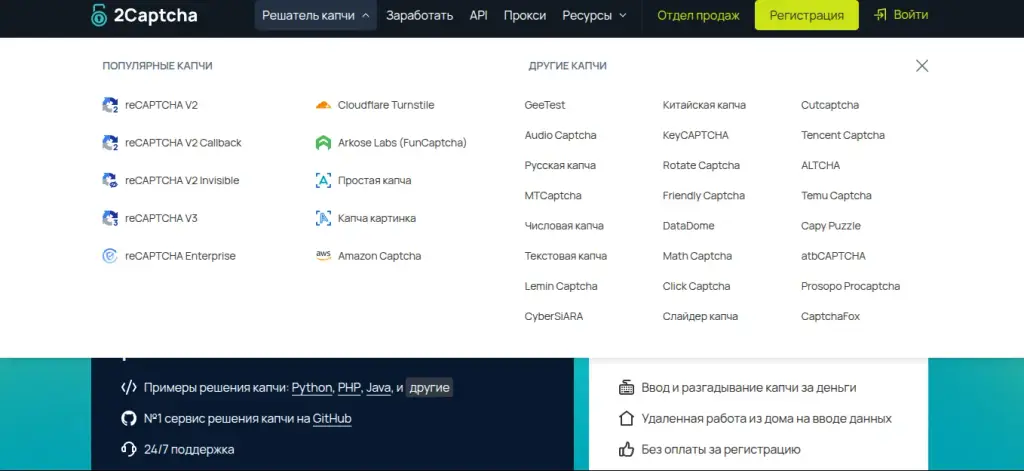Open the Русская капча link
Image resolution: width=1024 pixels, height=471 pixels.
coord(560,165)
